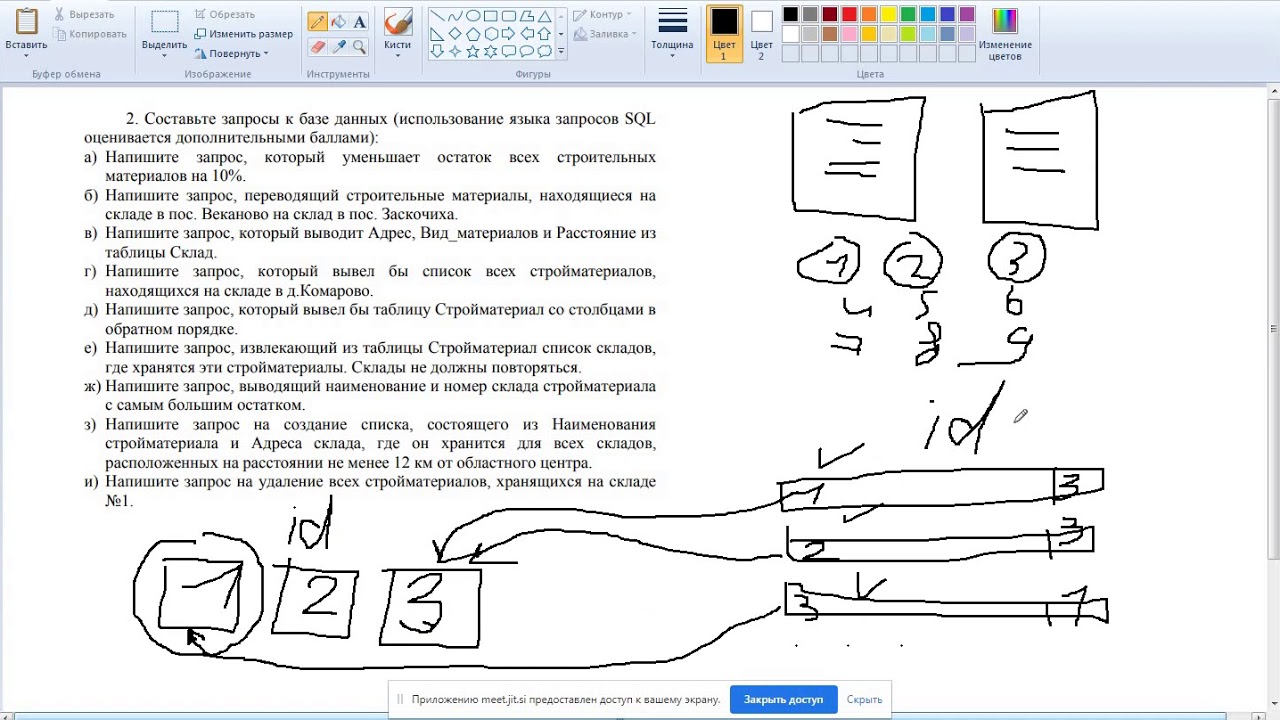1280x720 pixels.
Task: Open the Вставить dropdown arrow
Action: [26, 56]
